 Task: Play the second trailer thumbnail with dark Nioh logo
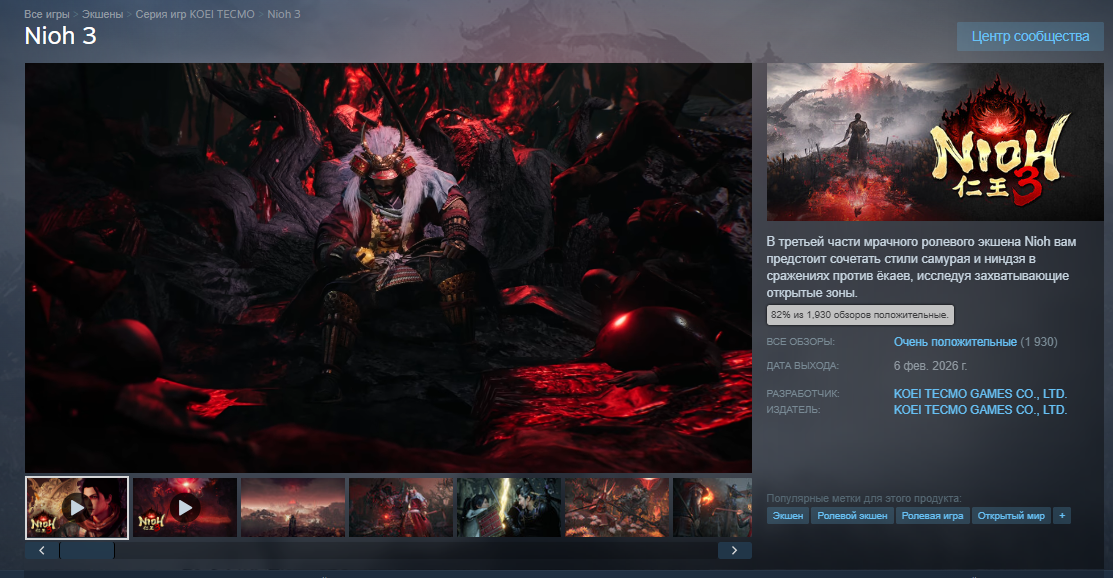pyautogui.click(x=185, y=507)
